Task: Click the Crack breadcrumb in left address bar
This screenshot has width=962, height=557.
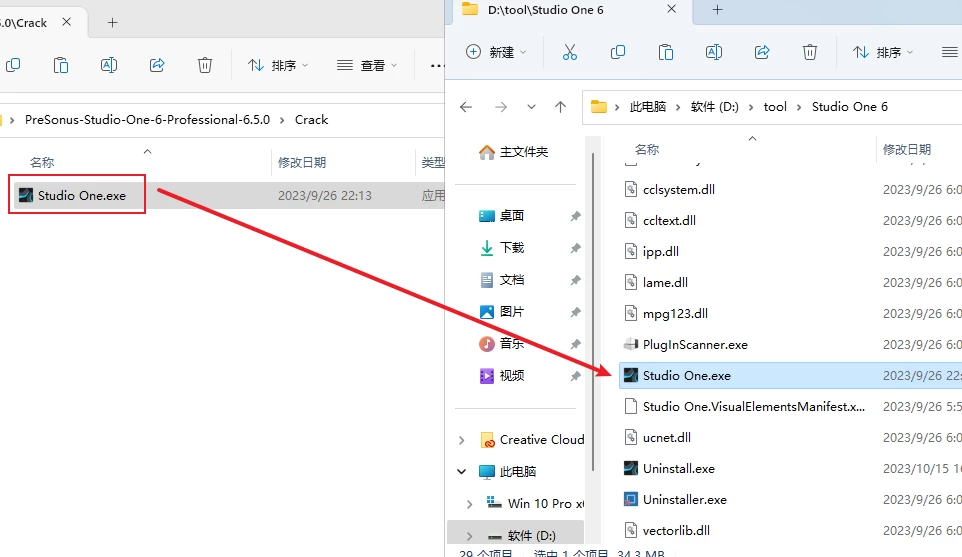Action: (x=311, y=119)
